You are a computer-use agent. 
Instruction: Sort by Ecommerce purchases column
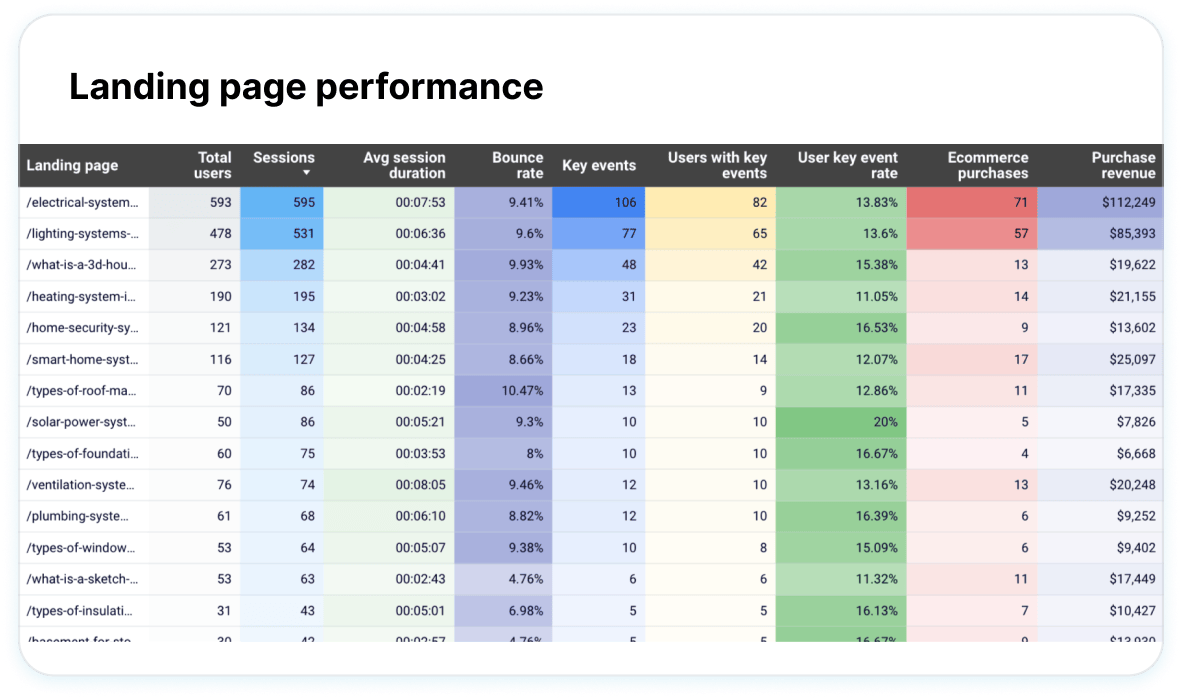[x=988, y=164]
